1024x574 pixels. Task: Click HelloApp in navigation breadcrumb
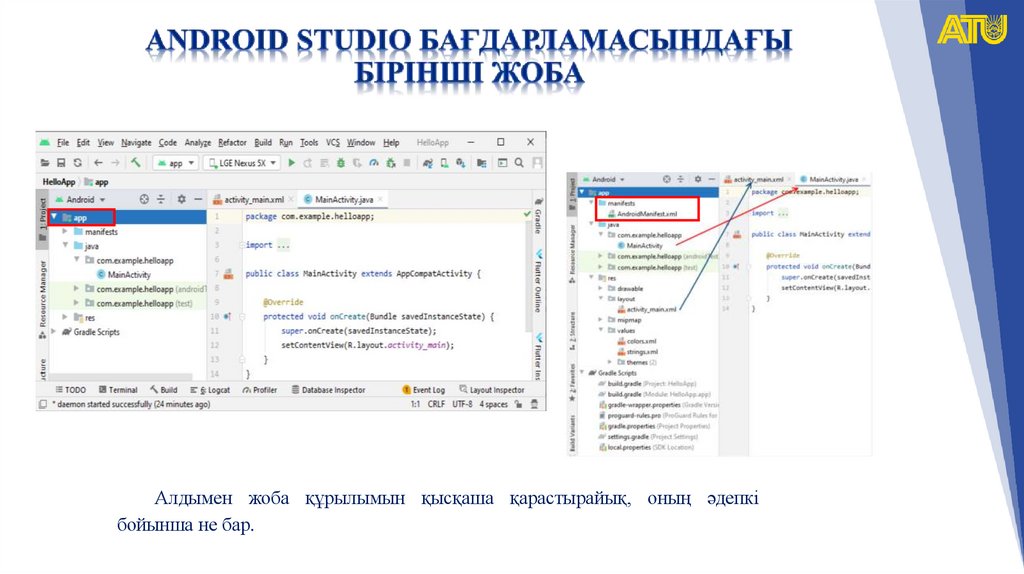tap(59, 182)
